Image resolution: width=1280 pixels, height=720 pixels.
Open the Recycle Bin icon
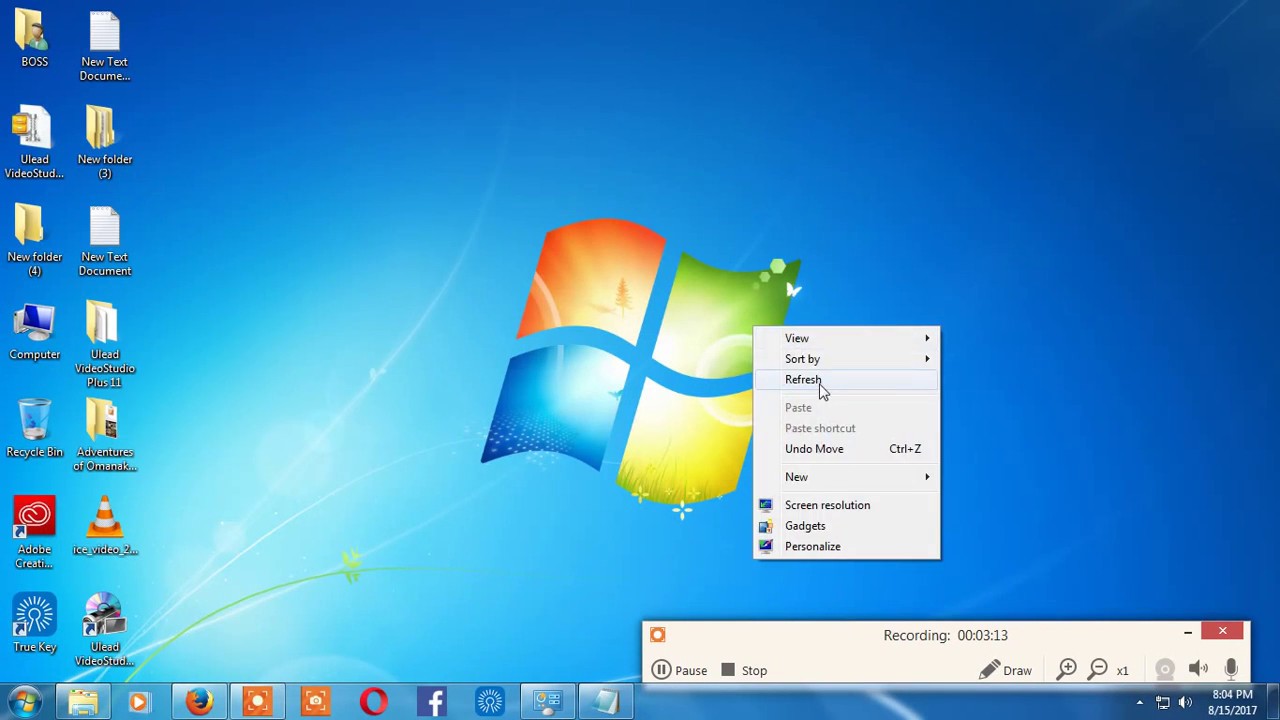[34, 429]
